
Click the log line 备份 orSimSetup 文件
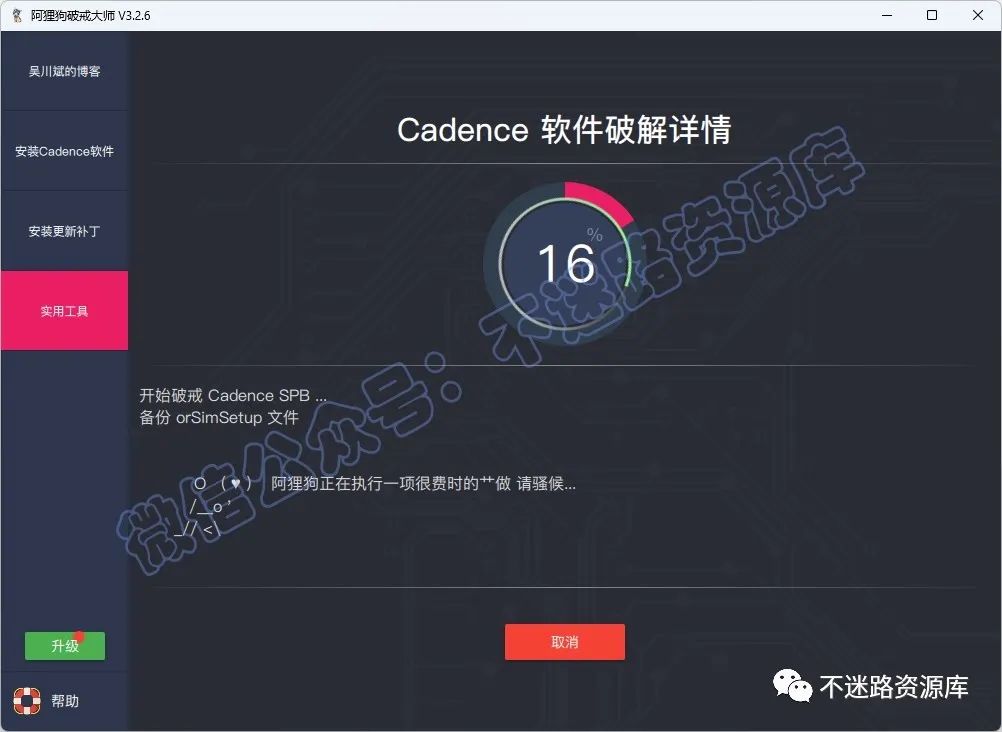pos(219,417)
